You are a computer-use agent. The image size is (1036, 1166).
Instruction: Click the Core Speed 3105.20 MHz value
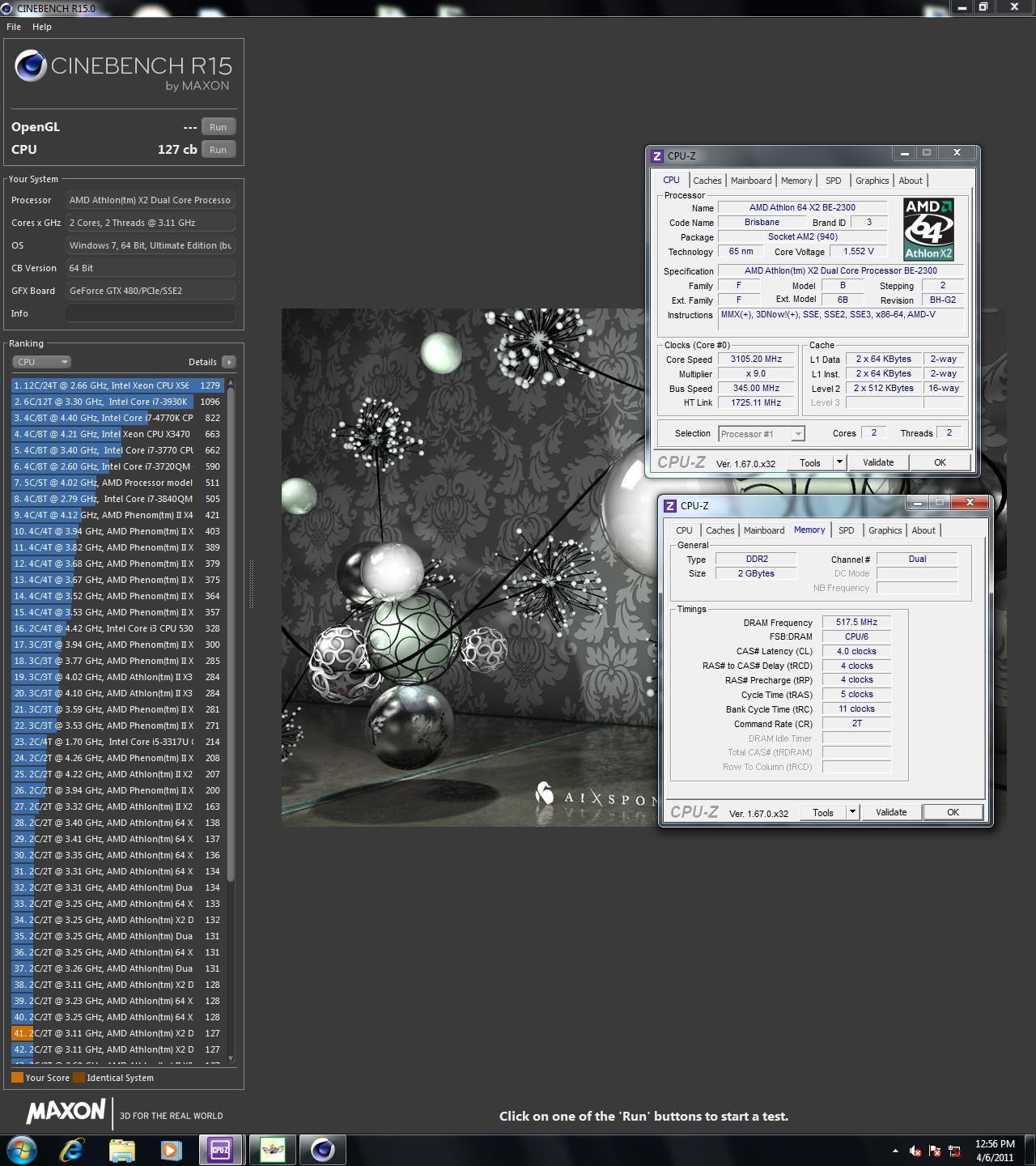click(x=756, y=360)
